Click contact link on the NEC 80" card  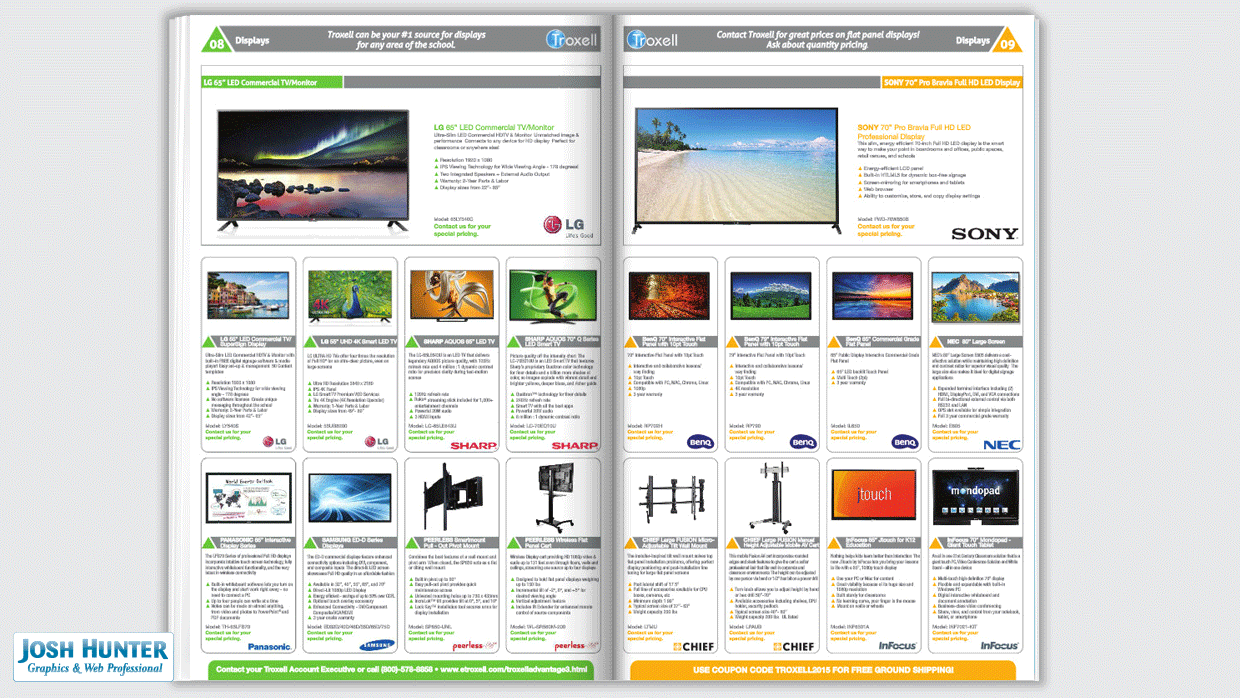click(953, 435)
